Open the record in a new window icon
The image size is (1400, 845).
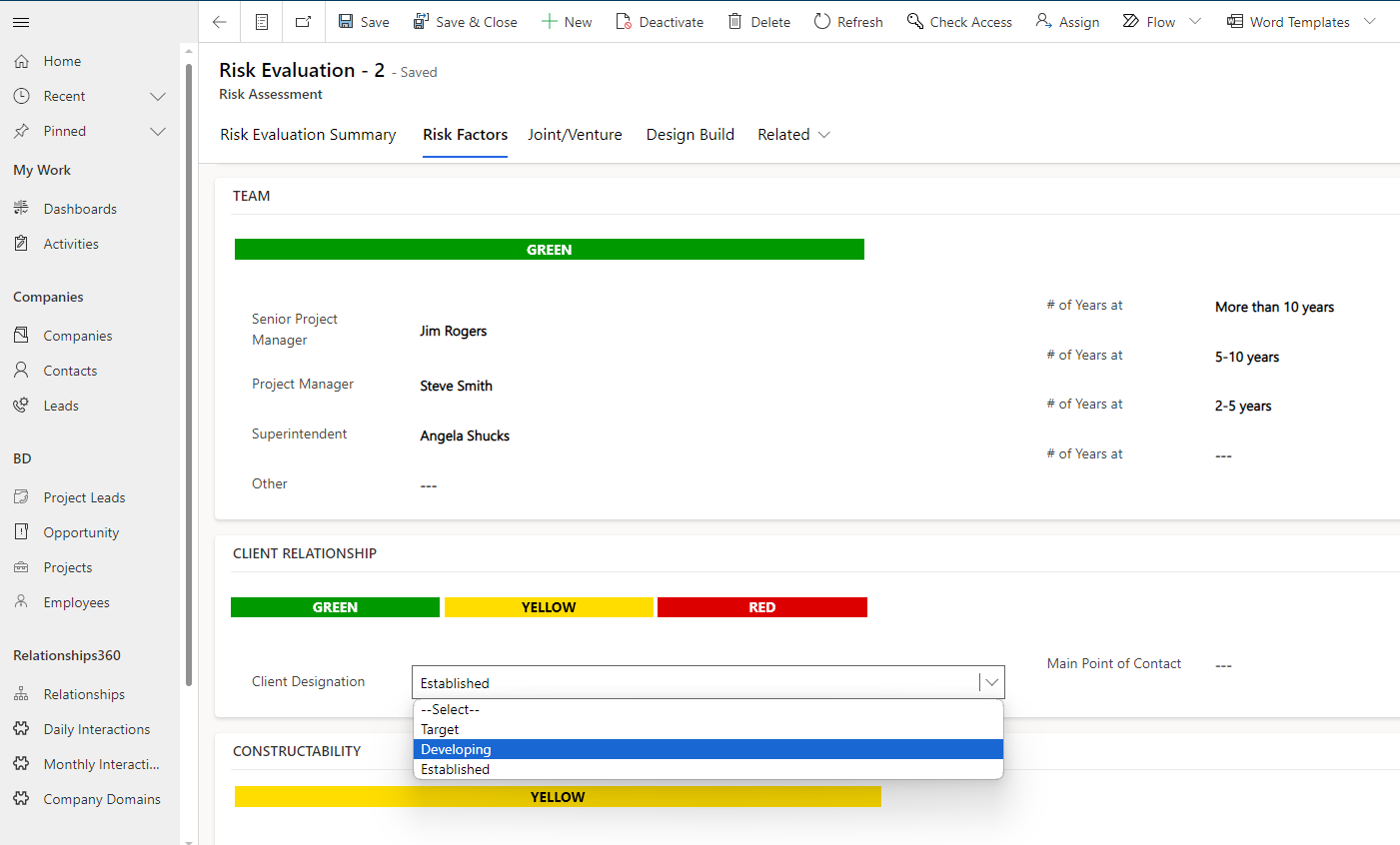pyautogui.click(x=303, y=21)
